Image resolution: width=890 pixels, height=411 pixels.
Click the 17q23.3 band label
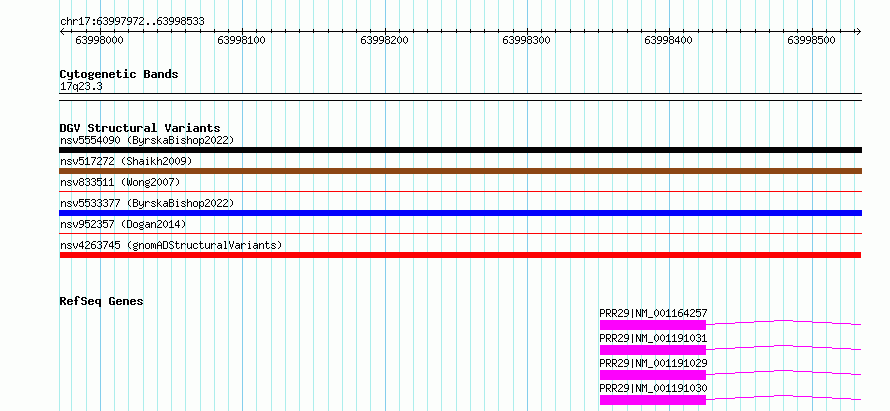click(x=81, y=87)
